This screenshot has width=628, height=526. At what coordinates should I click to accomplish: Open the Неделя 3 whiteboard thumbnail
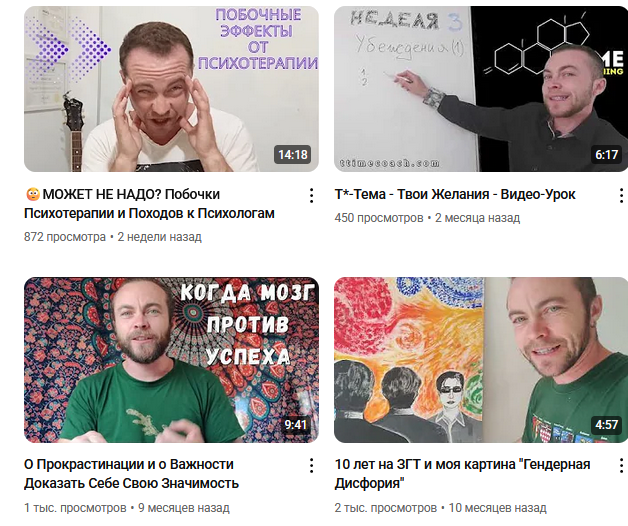pyautogui.click(x=481, y=89)
